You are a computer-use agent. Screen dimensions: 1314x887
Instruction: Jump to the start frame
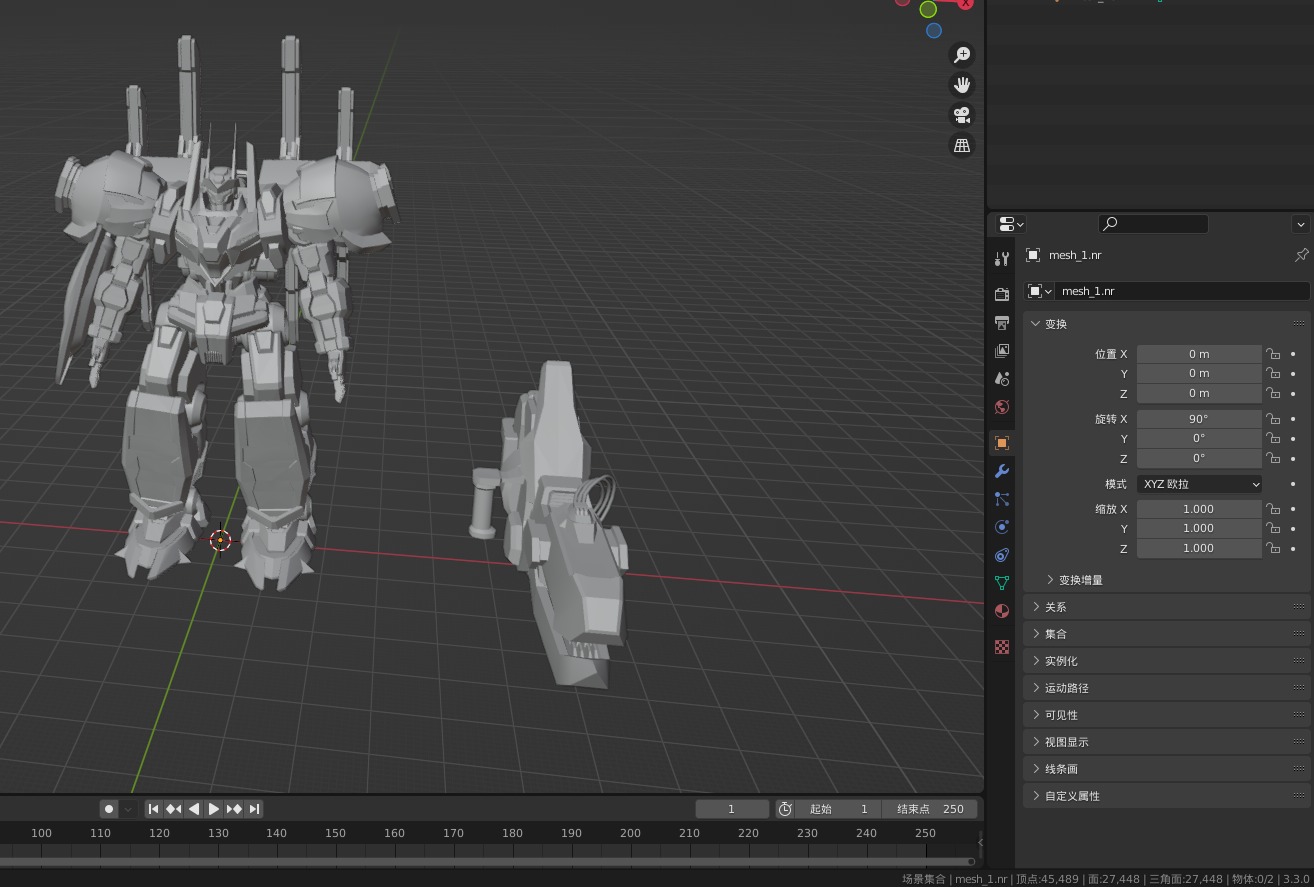click(x=154, y=809)
